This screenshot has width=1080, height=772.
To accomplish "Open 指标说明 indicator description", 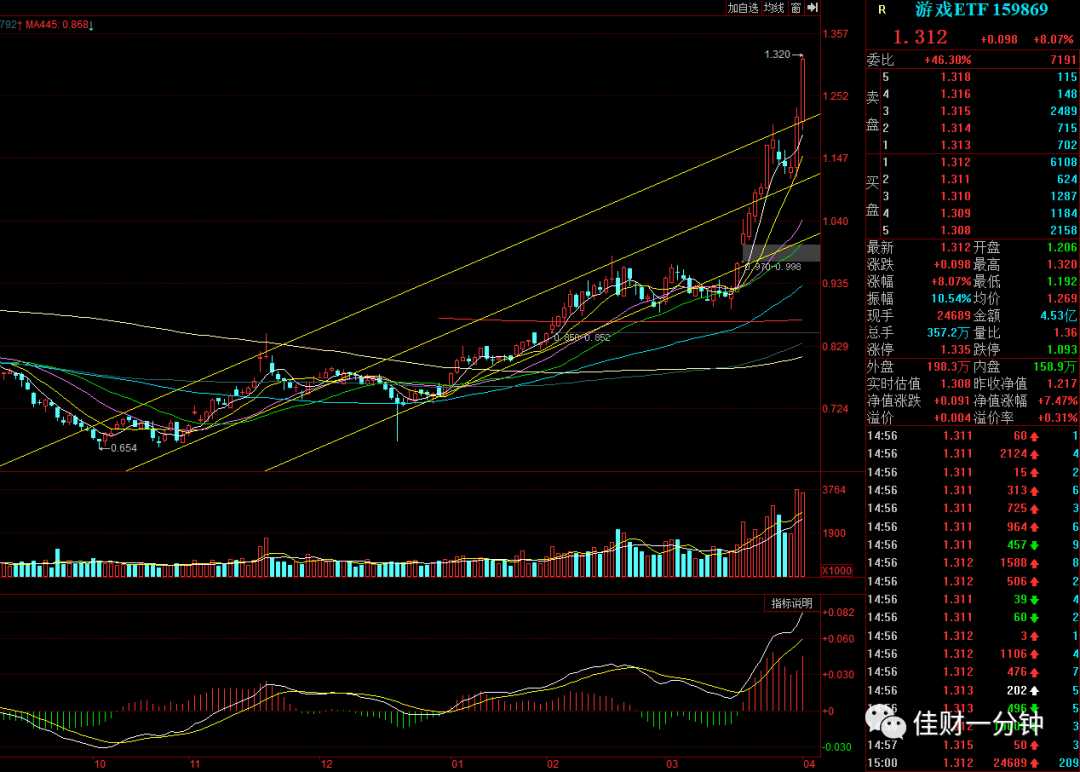I will pos(792,603).
